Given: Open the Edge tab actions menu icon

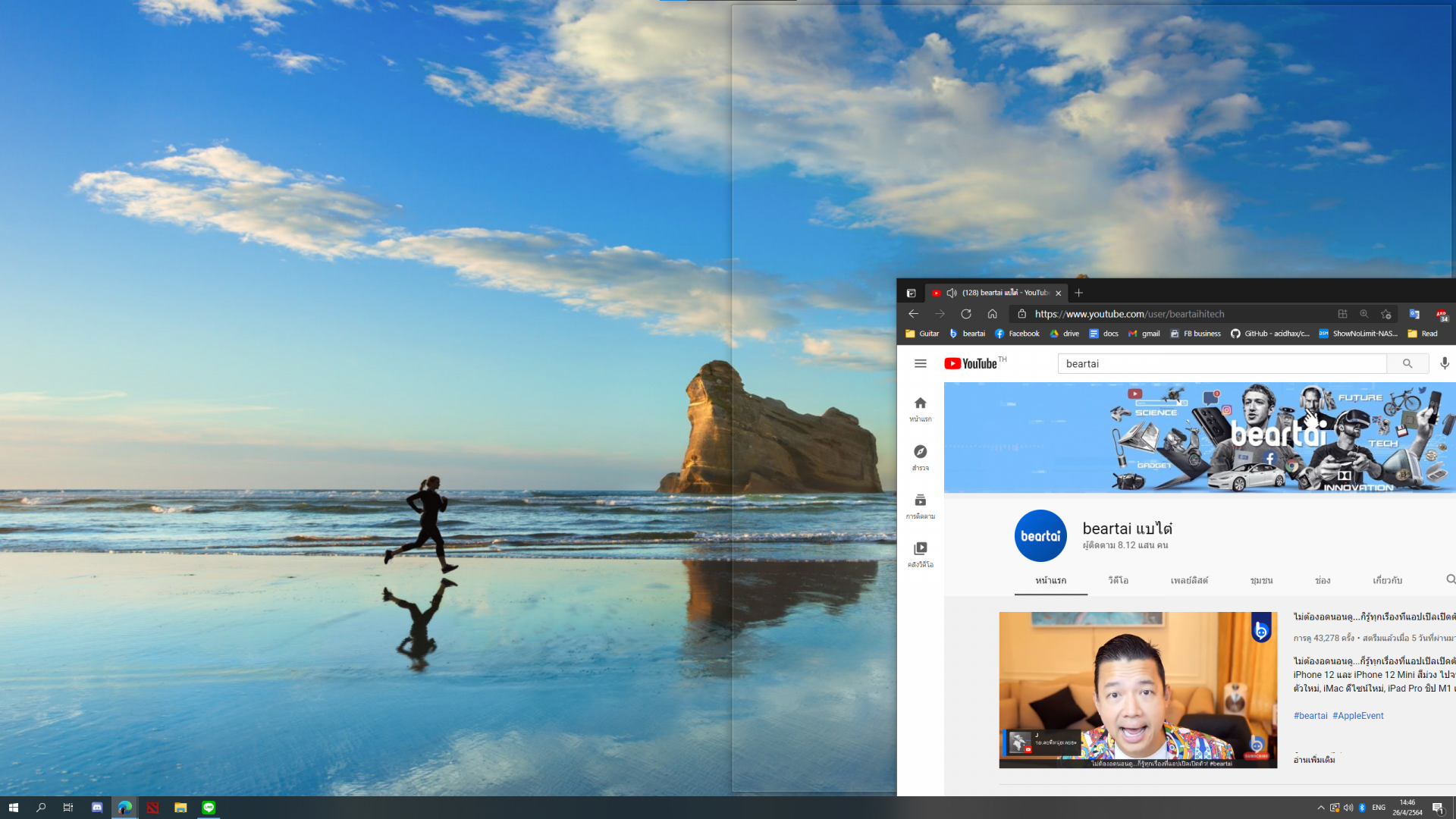Looking at the screenshot, I should click(912, 293).
